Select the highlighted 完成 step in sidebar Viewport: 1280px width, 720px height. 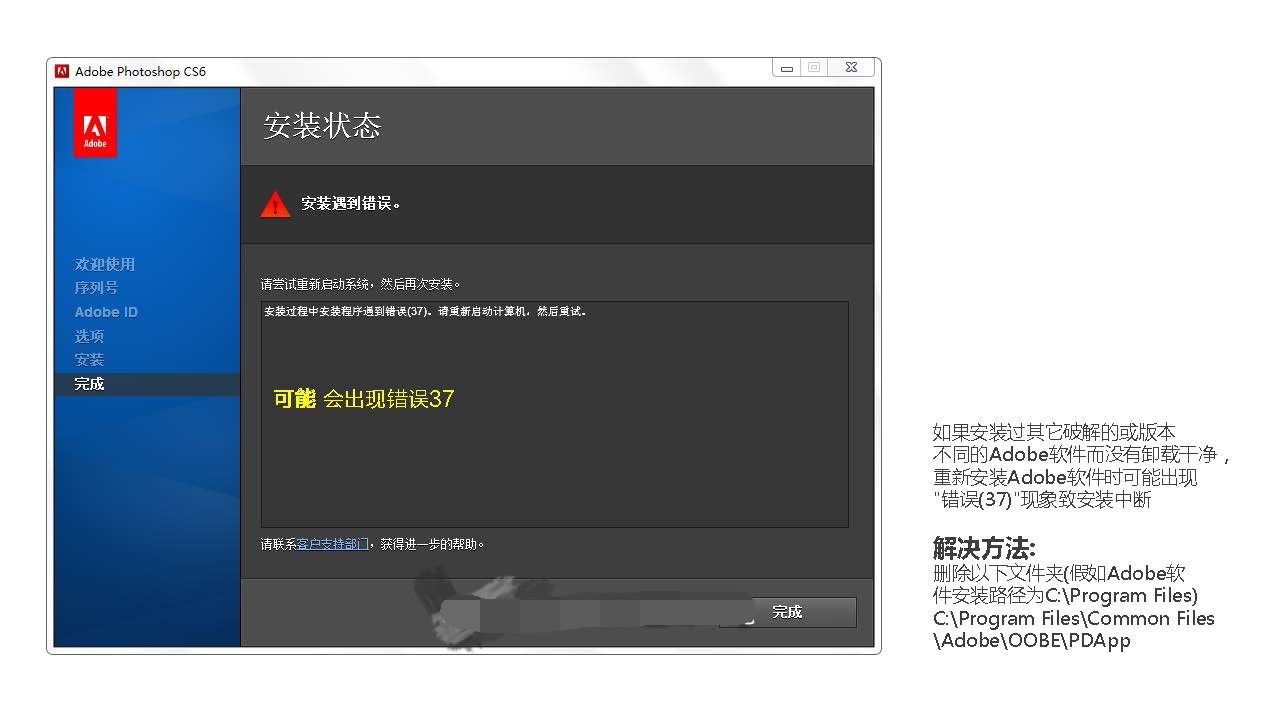pyautogui.click(x=147, y=384)
